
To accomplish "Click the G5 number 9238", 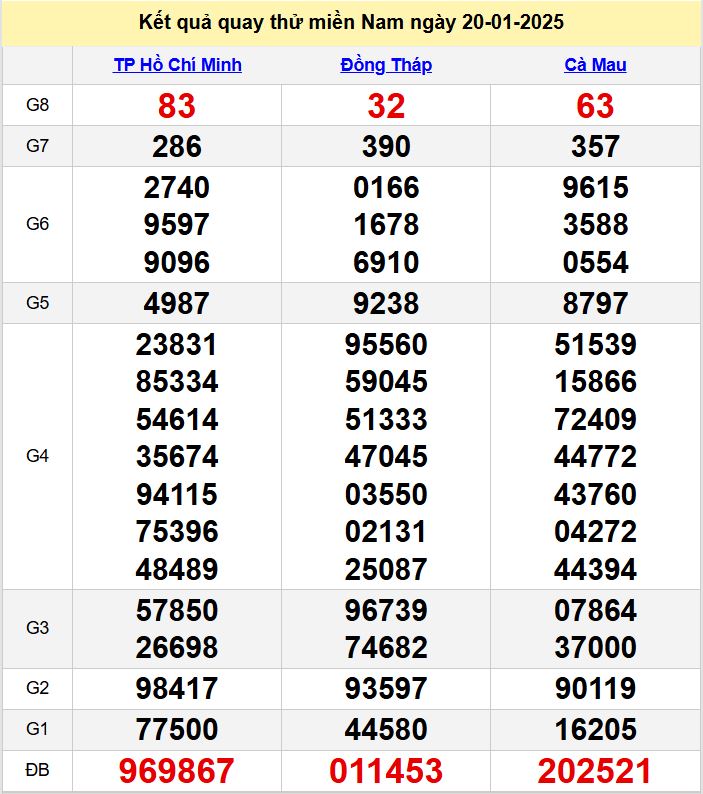I will (x=386, y=303).
